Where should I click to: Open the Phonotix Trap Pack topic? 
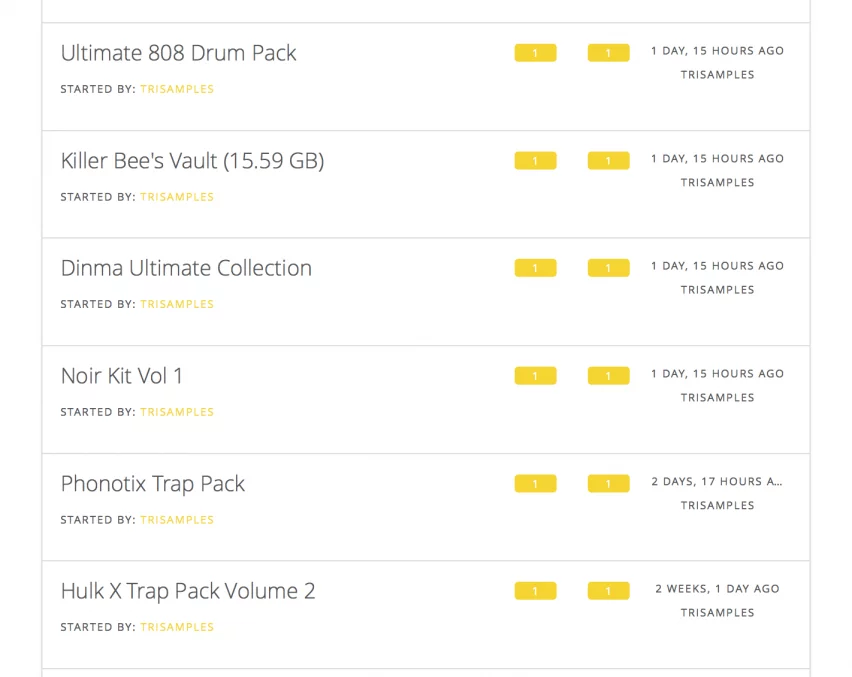[x=152, y=484]
